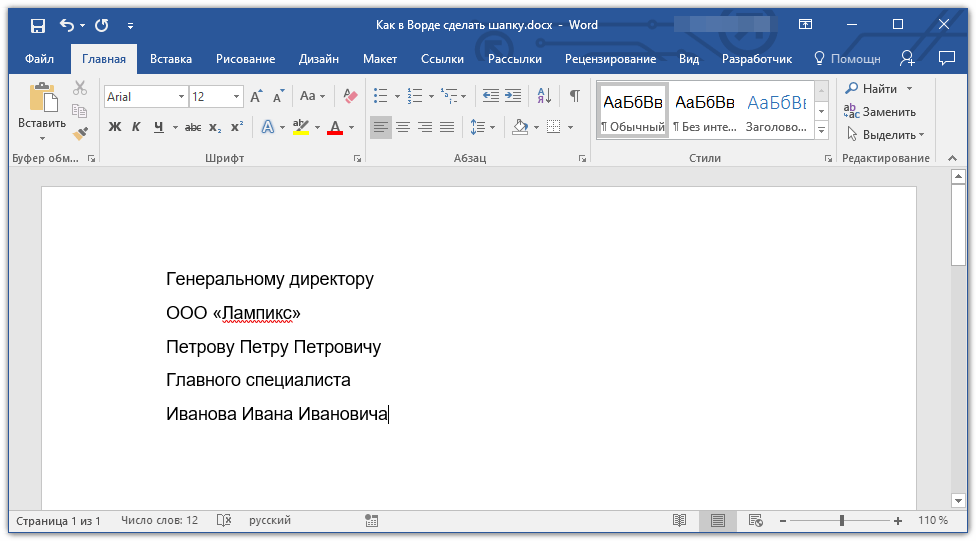
Task: Collapse the ribbon with the chevron
Action: point(952,158)
